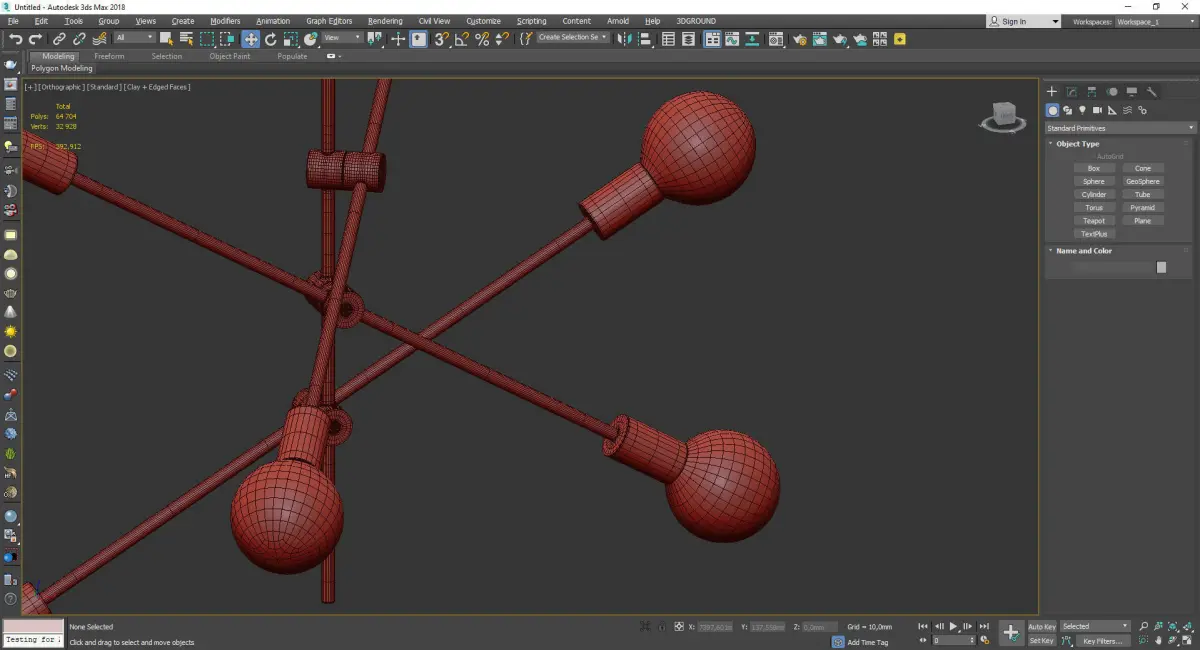Open the reference coordinate View dropdown
Viewport: 1200px width, 650px height.
pos(342,38)
